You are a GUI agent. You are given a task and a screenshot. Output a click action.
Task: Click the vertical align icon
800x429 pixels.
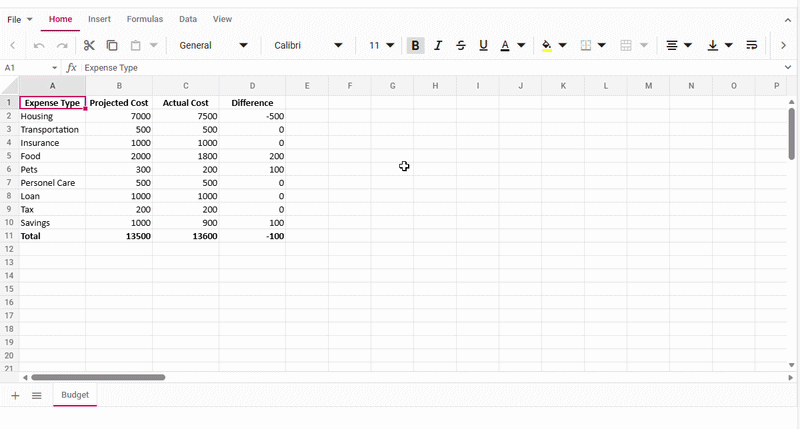point(713,45)
